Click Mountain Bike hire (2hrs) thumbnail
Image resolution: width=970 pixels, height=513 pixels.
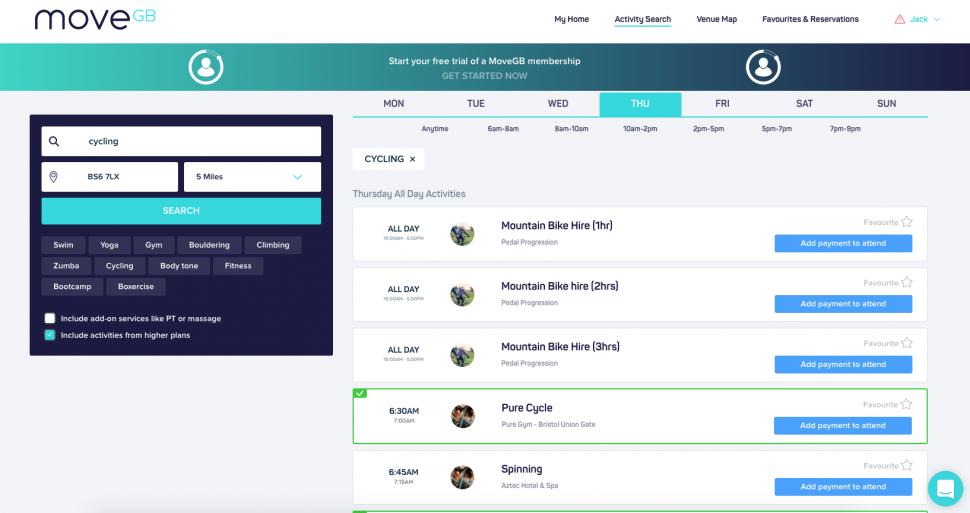pos(462,295)
